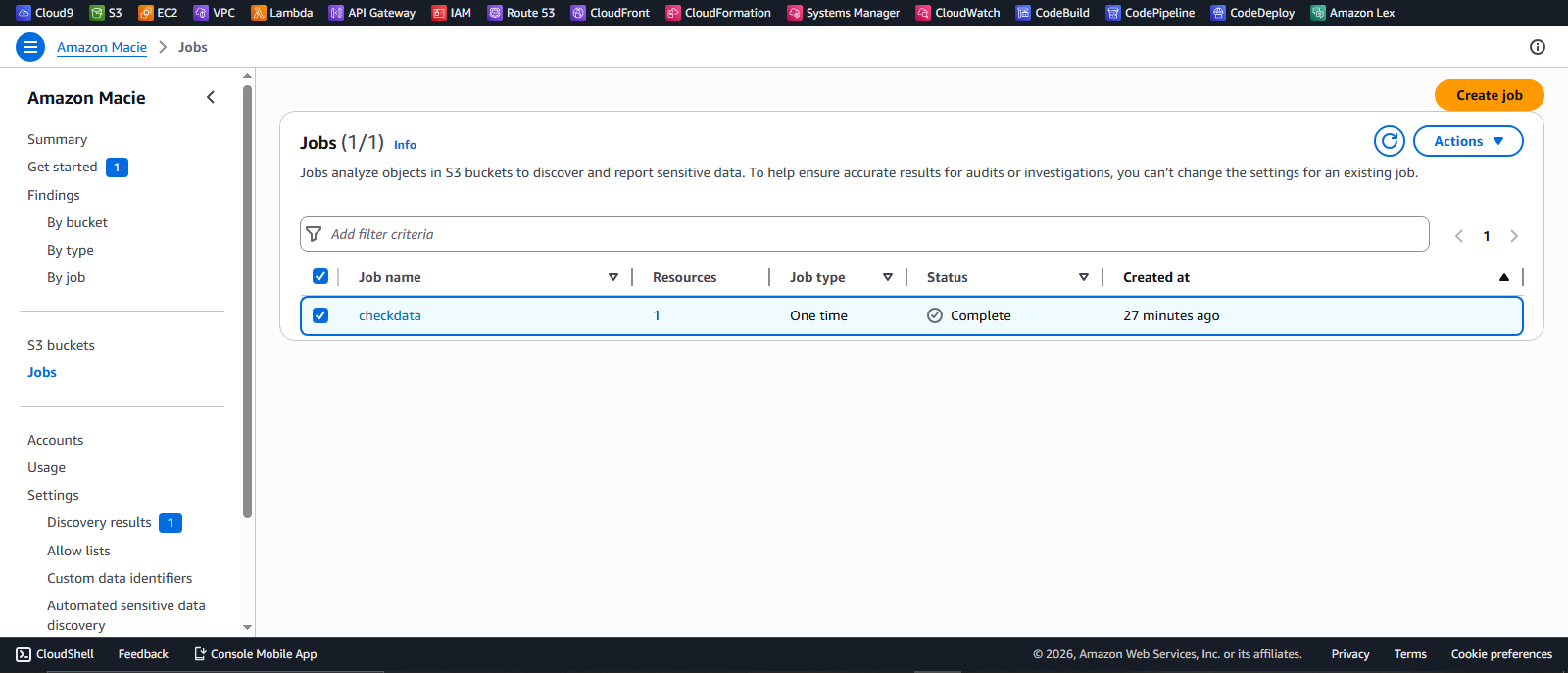The image size is (1568, 673).
Task: Click the filter funnel icon
Action: click(x=314, y=234)
